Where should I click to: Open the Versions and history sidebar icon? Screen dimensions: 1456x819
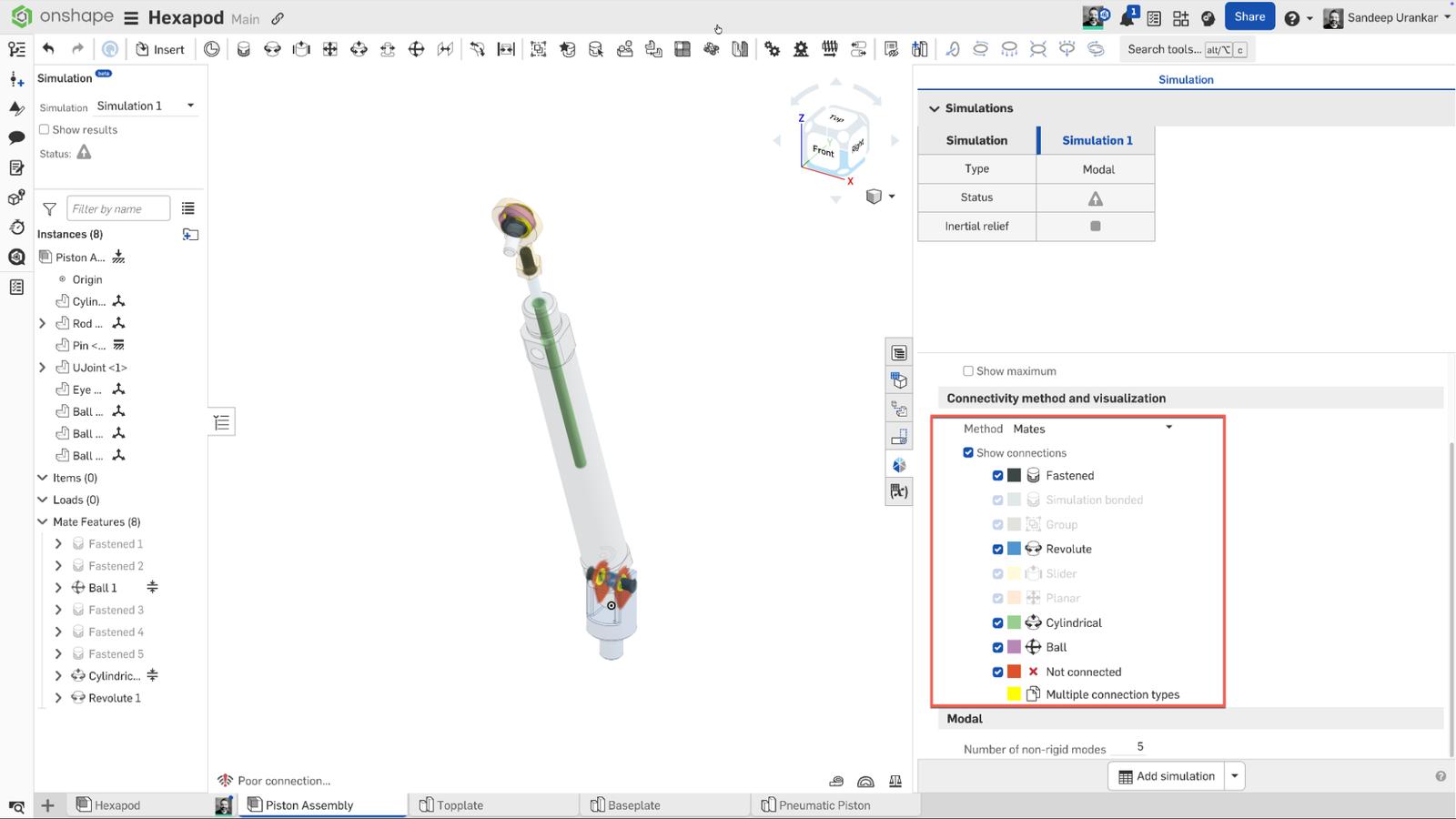tap(16, 227)
